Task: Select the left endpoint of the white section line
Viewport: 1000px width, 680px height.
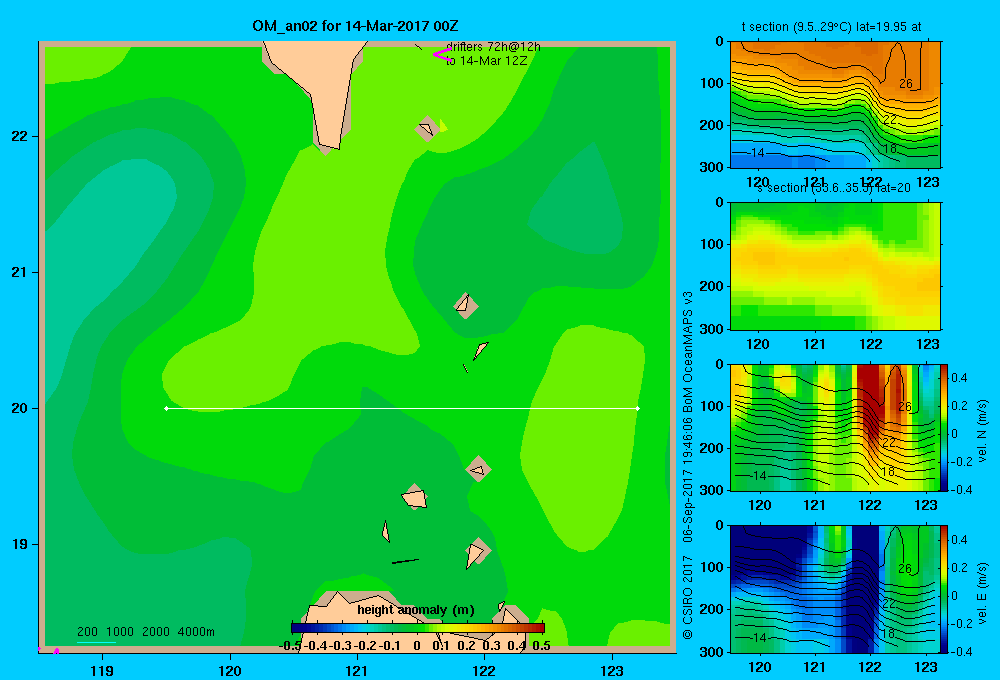Action: (x=166, y=408)
